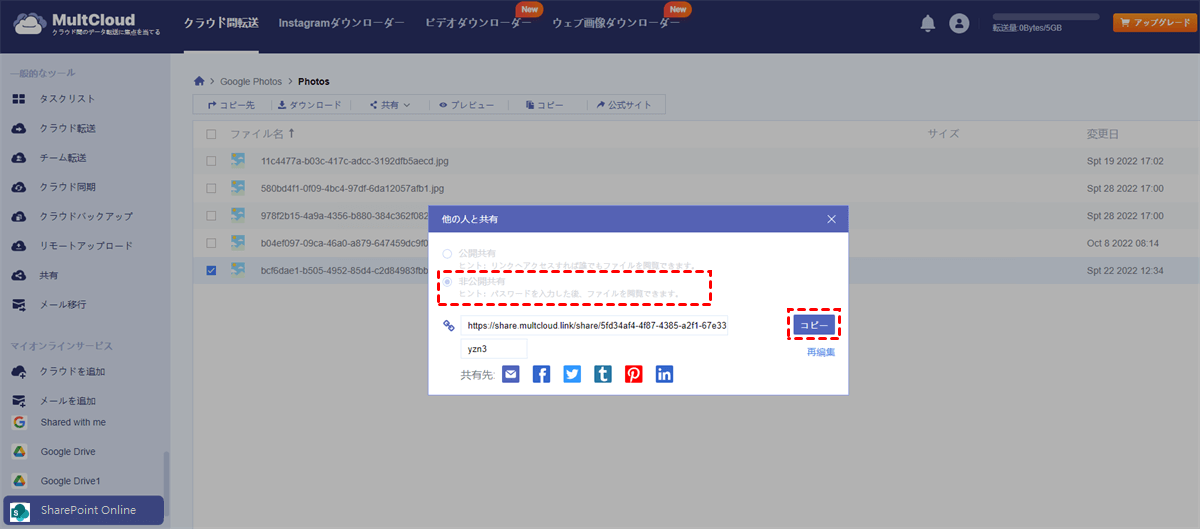Viewport: 1200px width, 529px height.
Task: Click ダウンロード toolbar button
Action: point(309,105)
